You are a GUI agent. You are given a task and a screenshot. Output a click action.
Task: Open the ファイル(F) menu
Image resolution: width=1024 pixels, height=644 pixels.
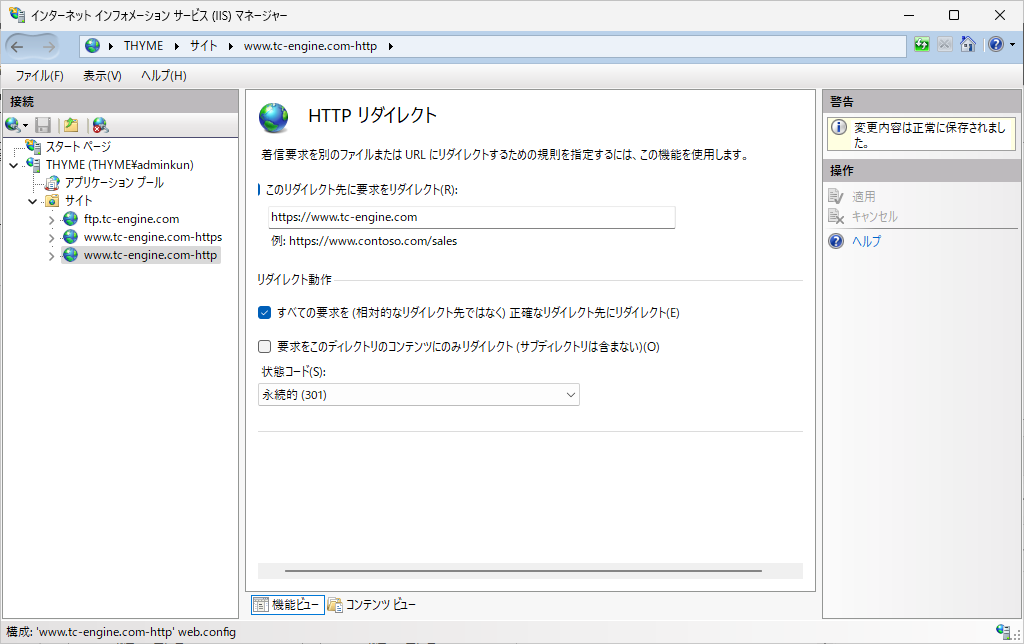pyautogui.click(x=39, y=76)
